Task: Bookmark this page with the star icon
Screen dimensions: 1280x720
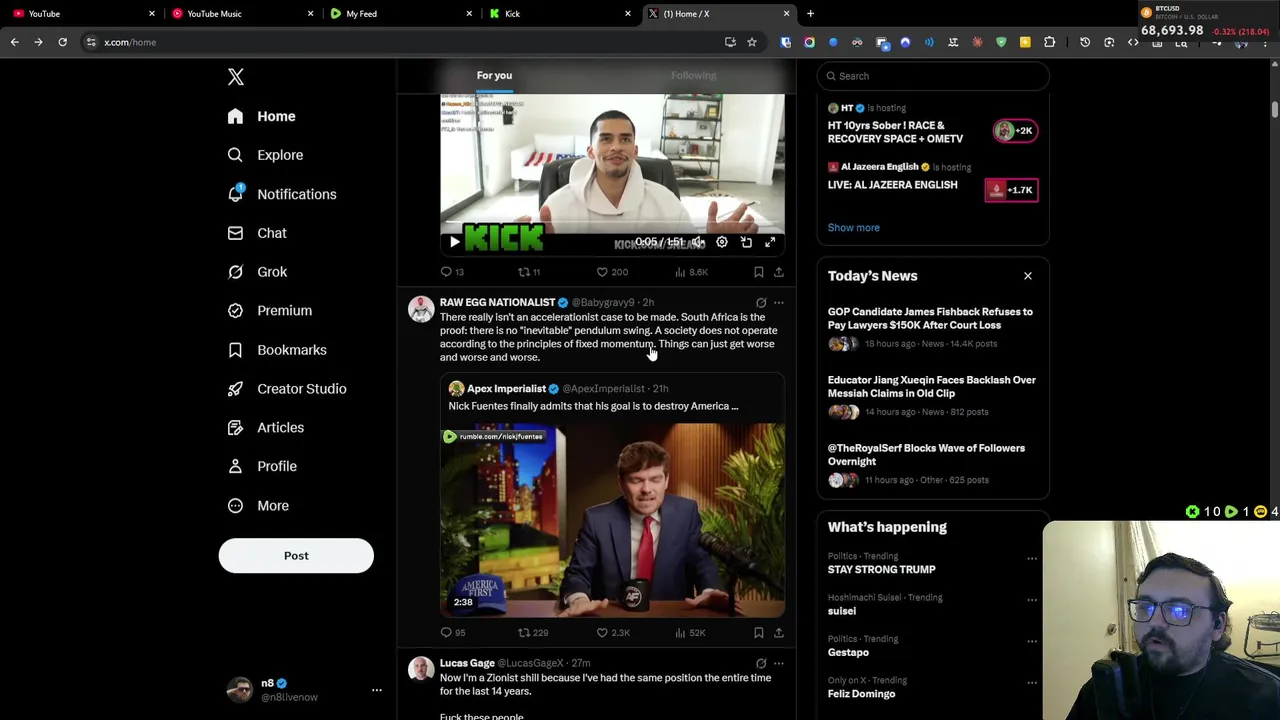Action: point(752,42)
